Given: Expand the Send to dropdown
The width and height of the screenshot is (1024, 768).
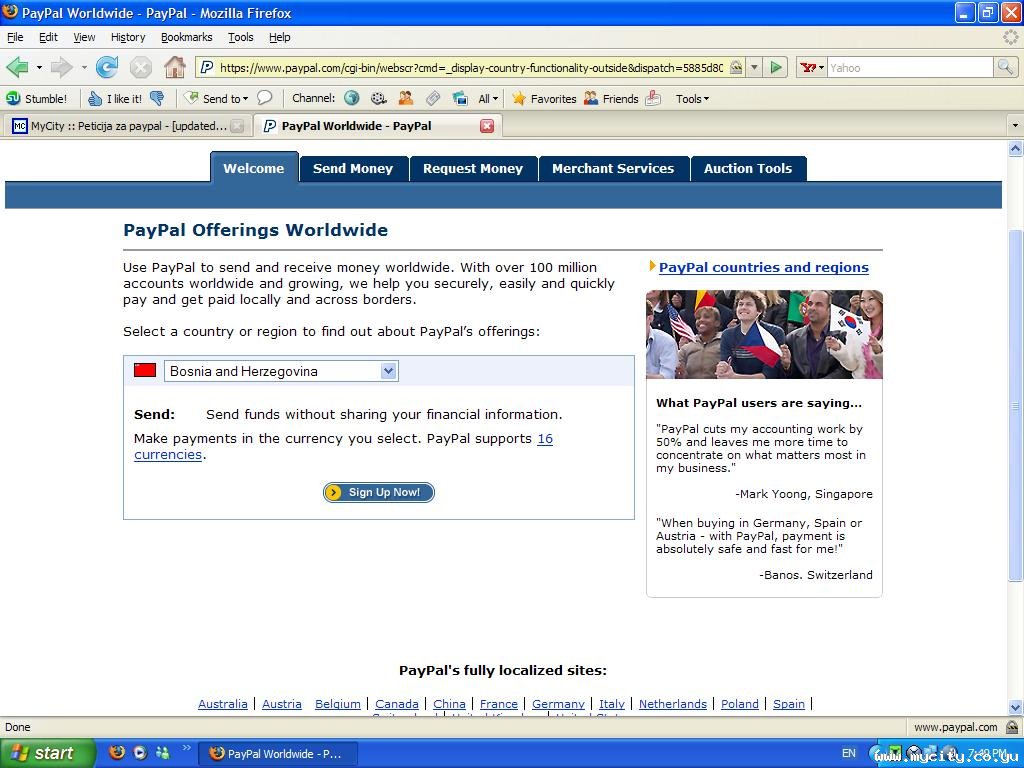Looking at the screenshot, I should point(216,98).
